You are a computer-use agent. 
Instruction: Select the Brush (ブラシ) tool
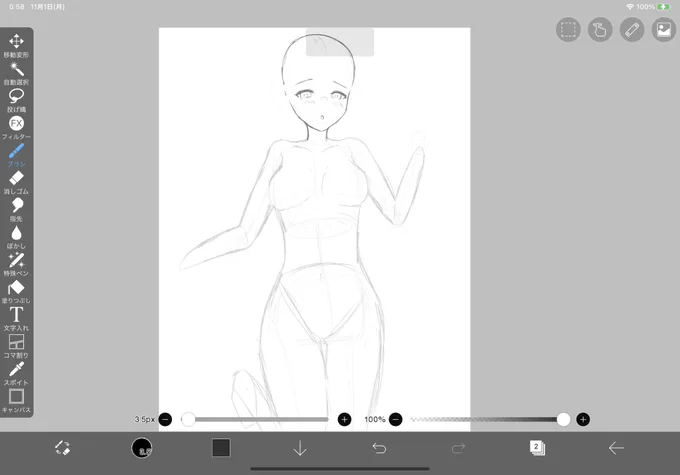tap(16, 155)
